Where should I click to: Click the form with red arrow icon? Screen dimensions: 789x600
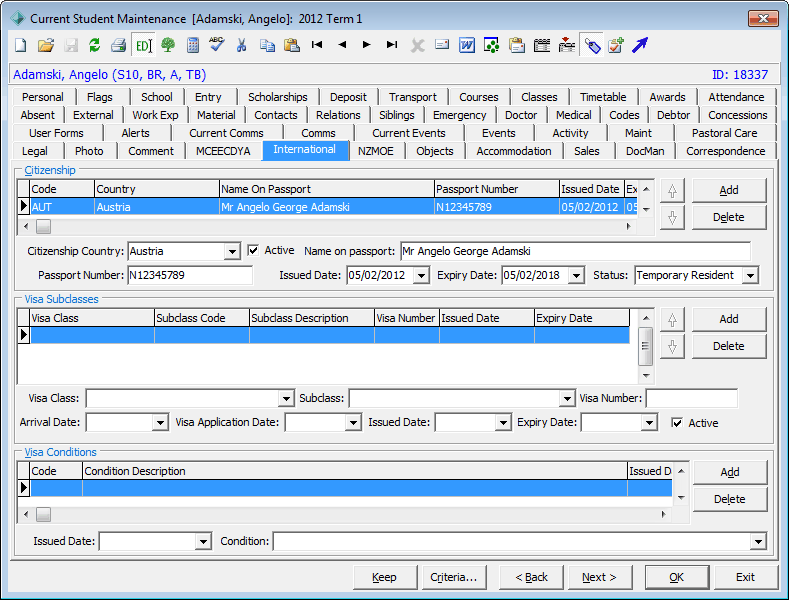[567, 45]
